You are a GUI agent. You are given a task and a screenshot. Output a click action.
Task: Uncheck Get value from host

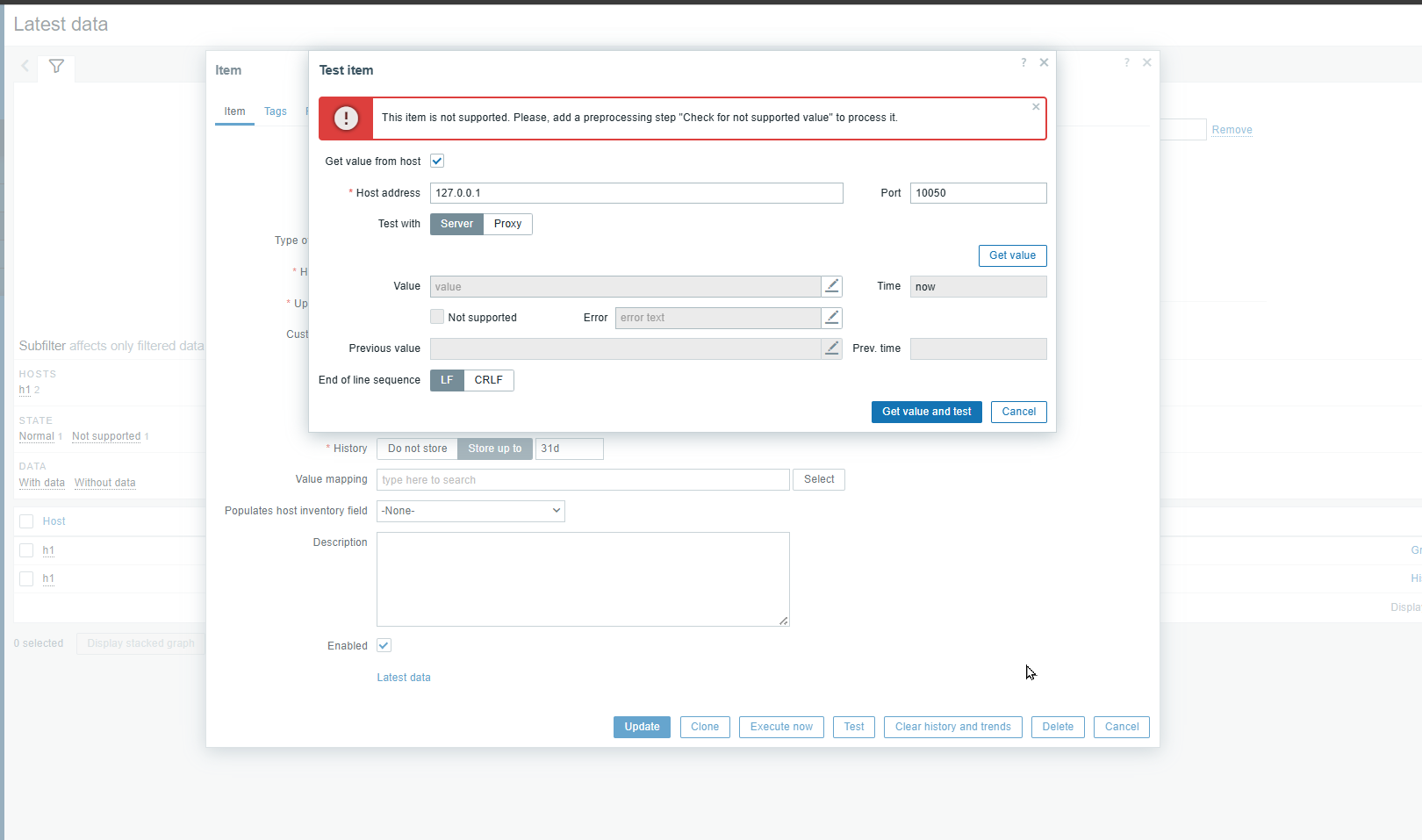[437, 161]
